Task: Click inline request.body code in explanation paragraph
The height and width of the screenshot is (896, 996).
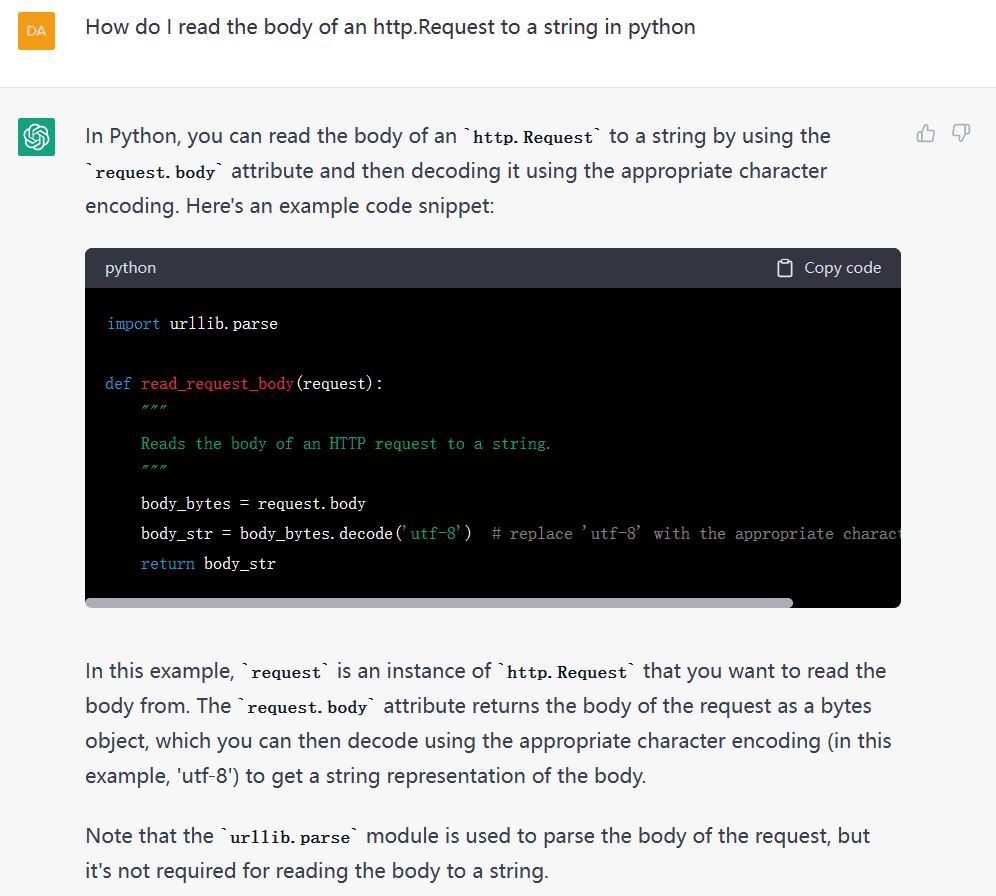Action: pos(307,708)
